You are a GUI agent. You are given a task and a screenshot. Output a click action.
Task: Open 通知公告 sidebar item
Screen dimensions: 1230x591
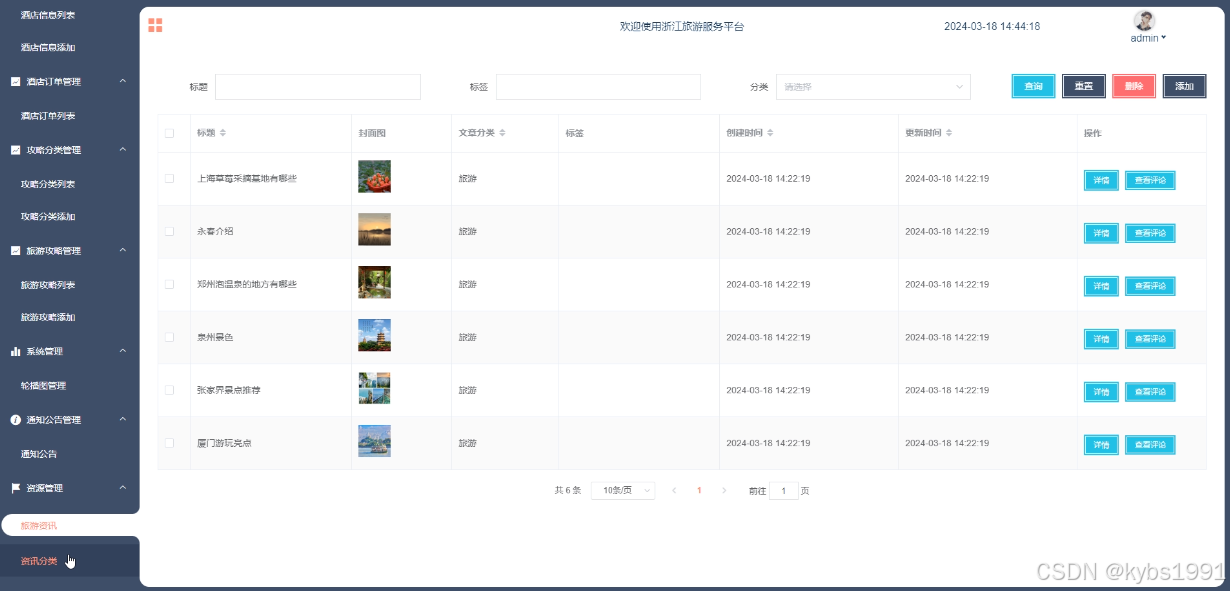[39, 454]
